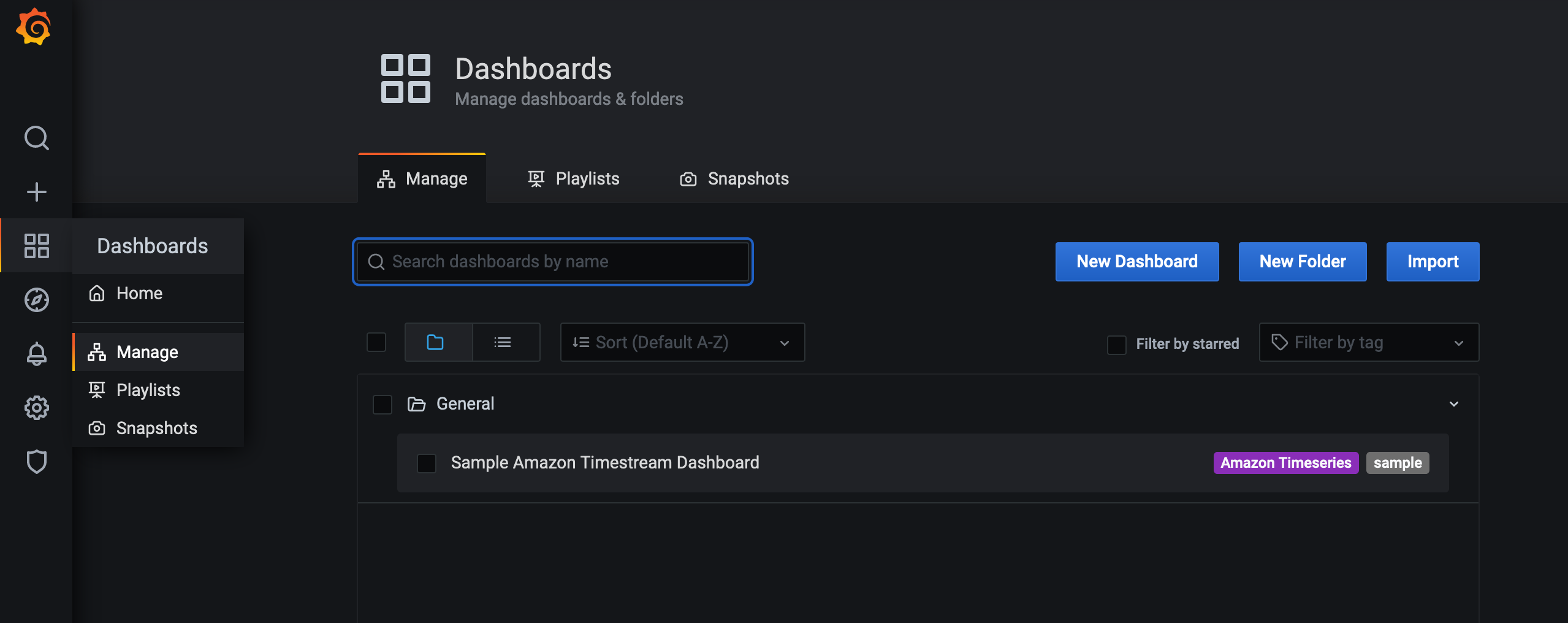This screenshot has width=1568, height=623.
Task: Click the Import button
Action: click(1433, 262)
